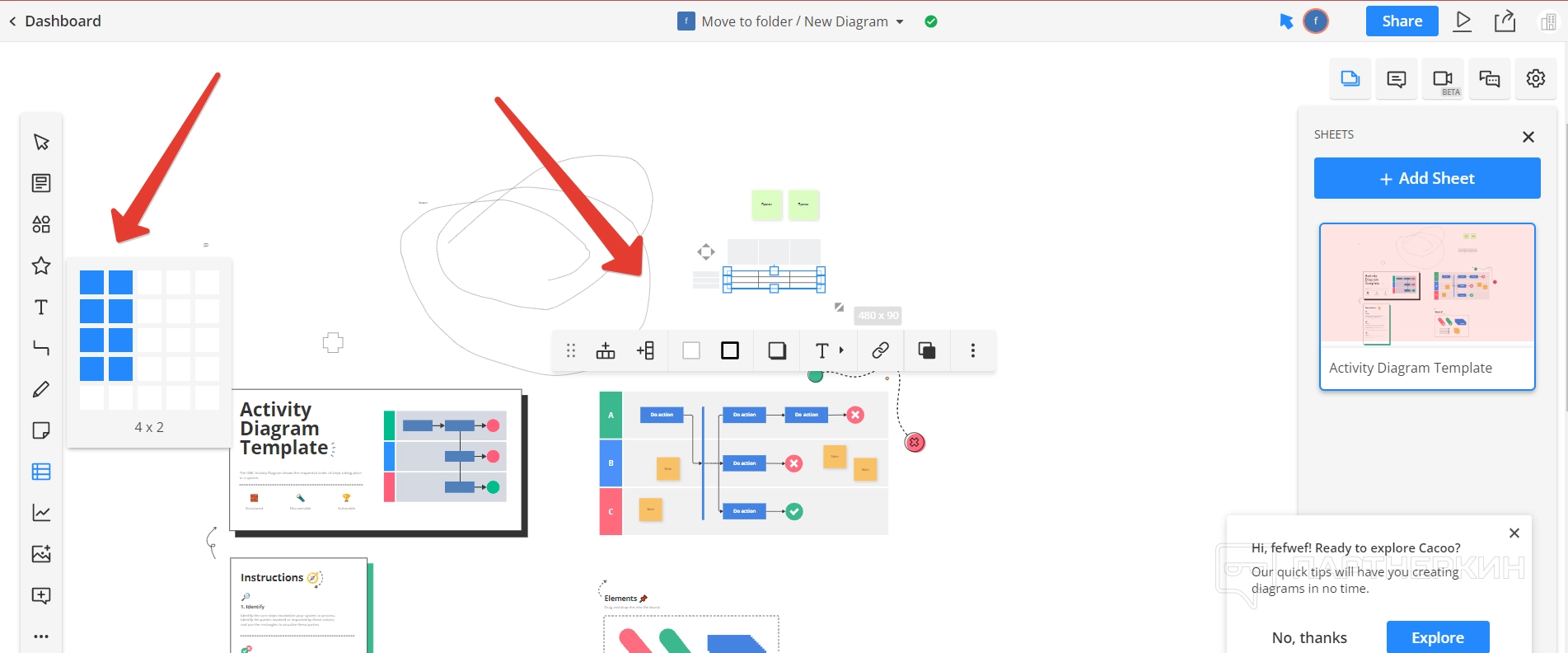The height and width of the screenshot is (653, 1568).
Task: Close the Sheets panel
Action: (x=1528, y=137)
